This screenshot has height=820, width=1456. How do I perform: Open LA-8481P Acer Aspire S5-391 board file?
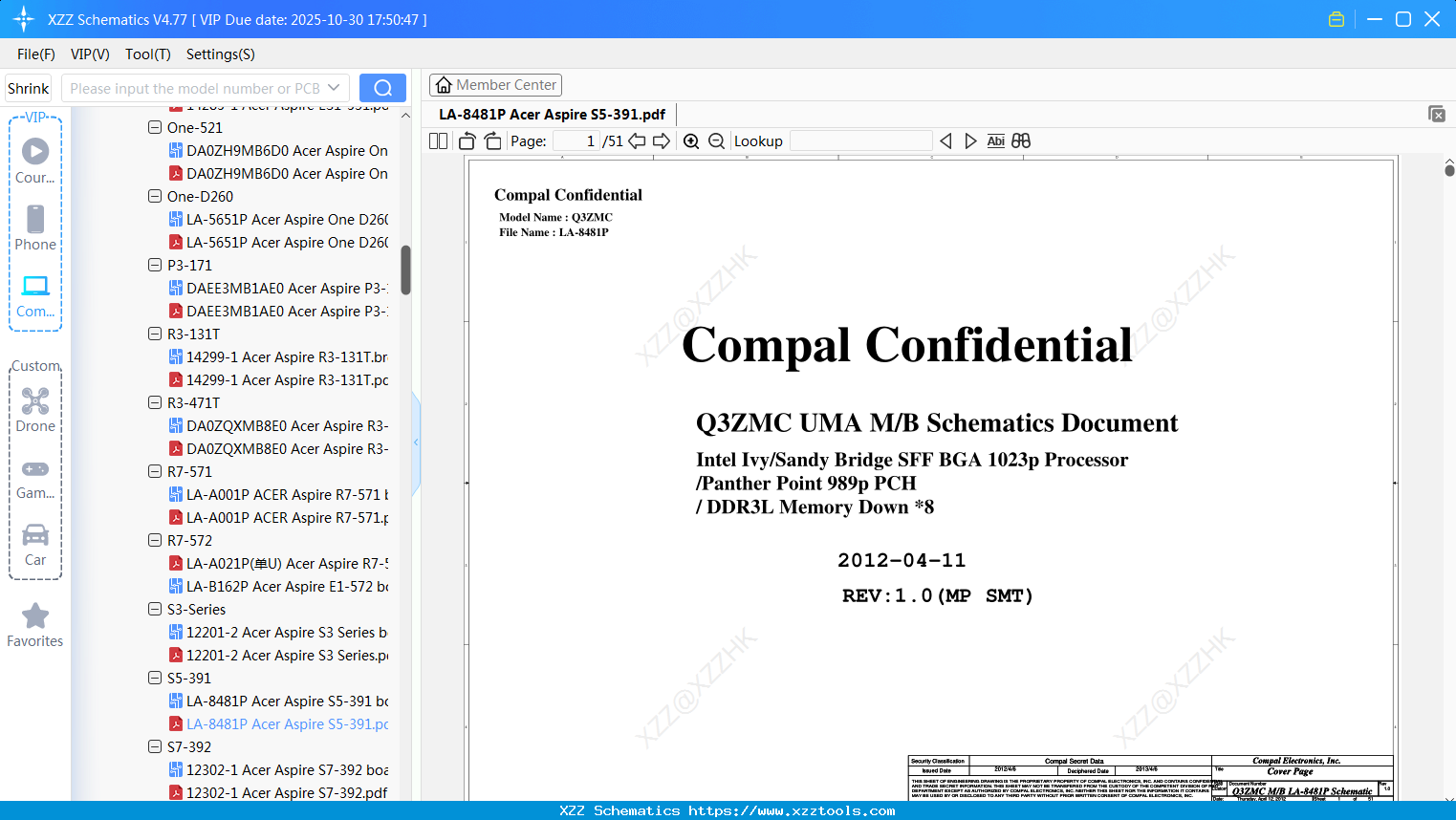[x=279, y=701]
